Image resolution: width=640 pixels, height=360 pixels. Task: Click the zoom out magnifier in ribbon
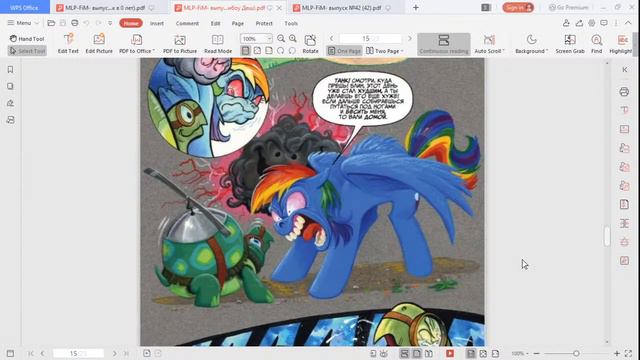pos(281,38)
